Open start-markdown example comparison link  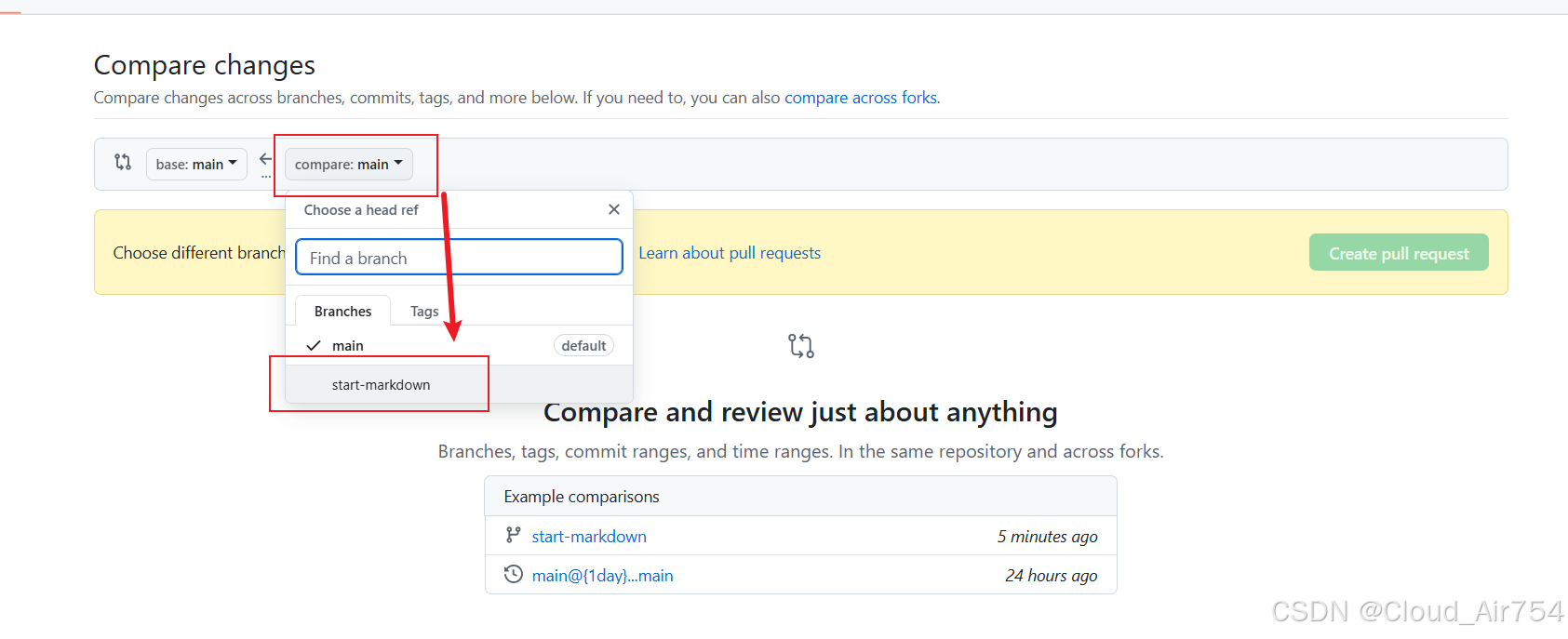[x=589, y=536]
